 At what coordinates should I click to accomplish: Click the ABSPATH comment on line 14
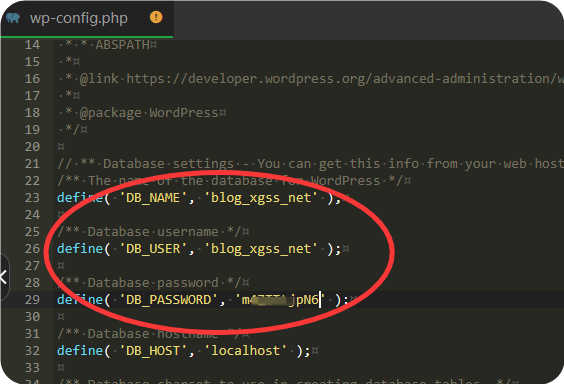(122, 45)
